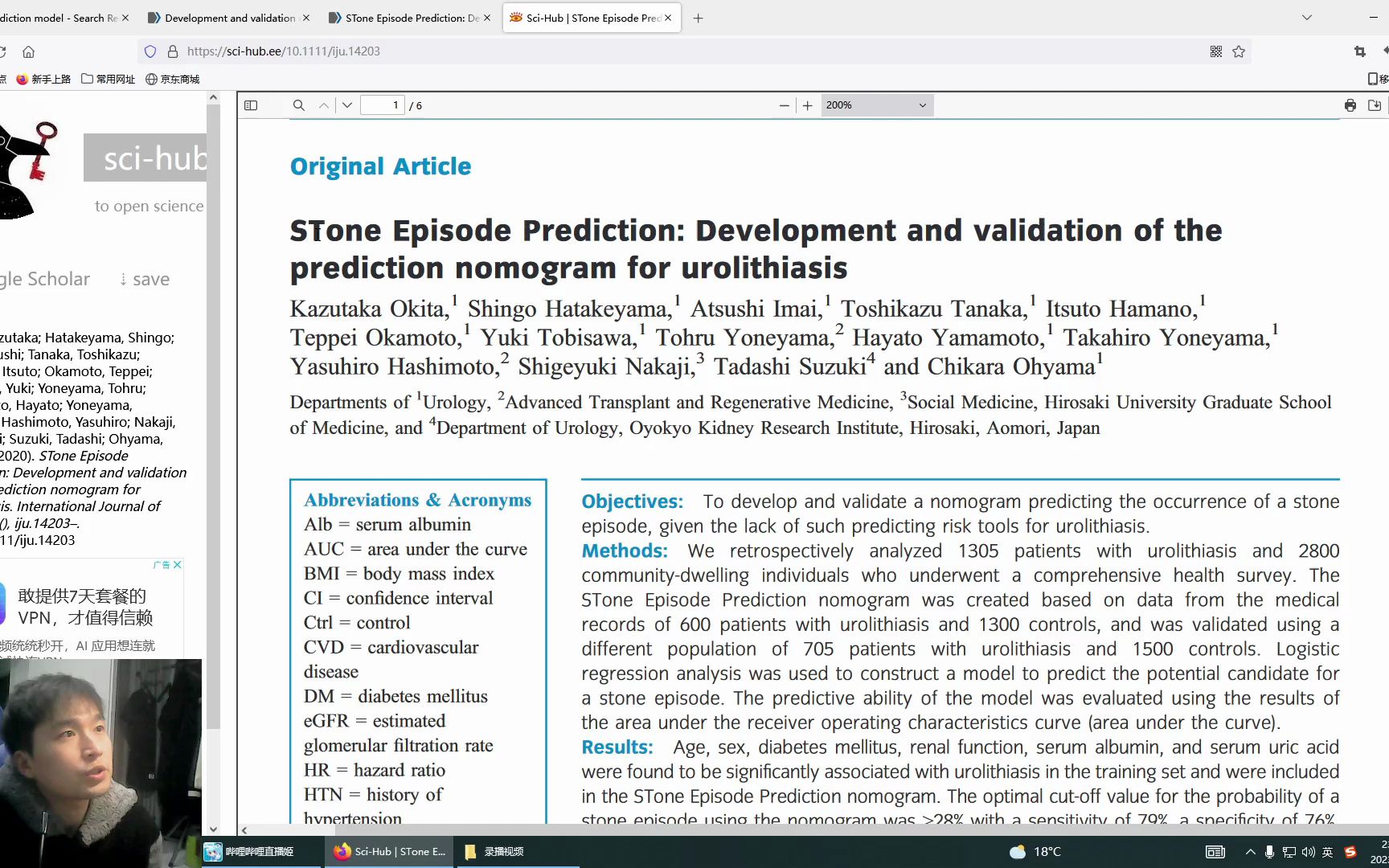
Task: Open network settings tray icon
Action: pyautogui.click(x=1289, y=852)
